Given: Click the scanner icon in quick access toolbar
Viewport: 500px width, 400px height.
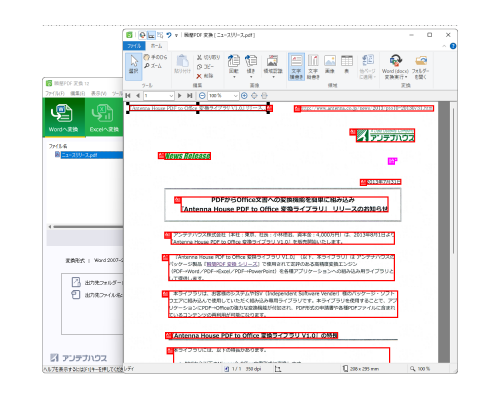Looking at the screenshot, I should point(151,35).
